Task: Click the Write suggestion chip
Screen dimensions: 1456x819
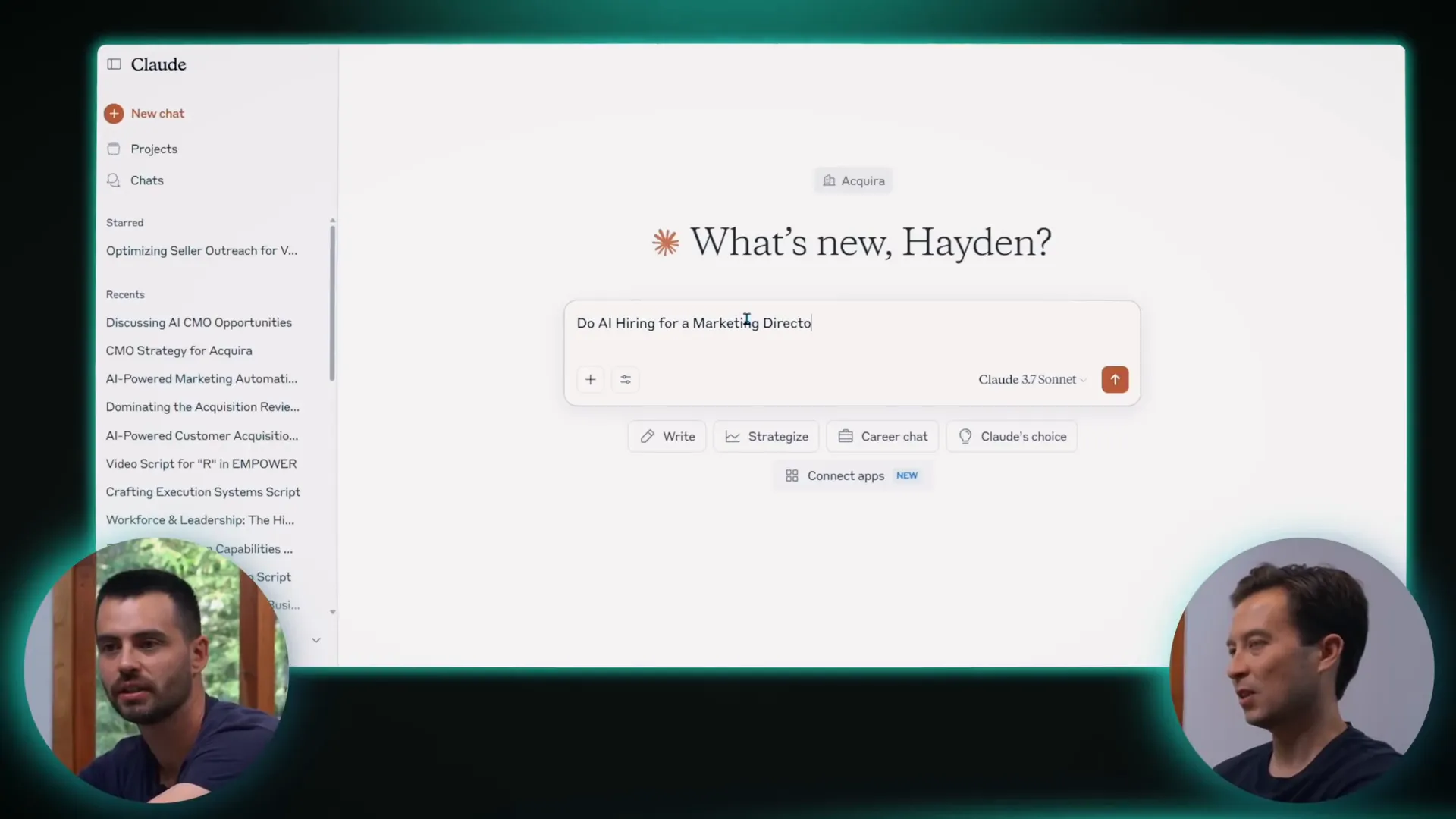Action: [x=667, y=437]
